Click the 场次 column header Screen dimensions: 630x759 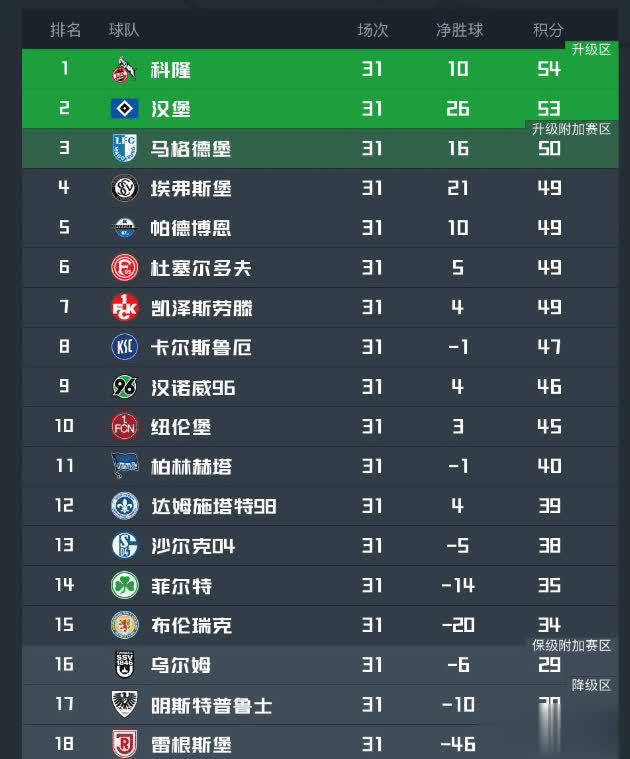point(372,30)
